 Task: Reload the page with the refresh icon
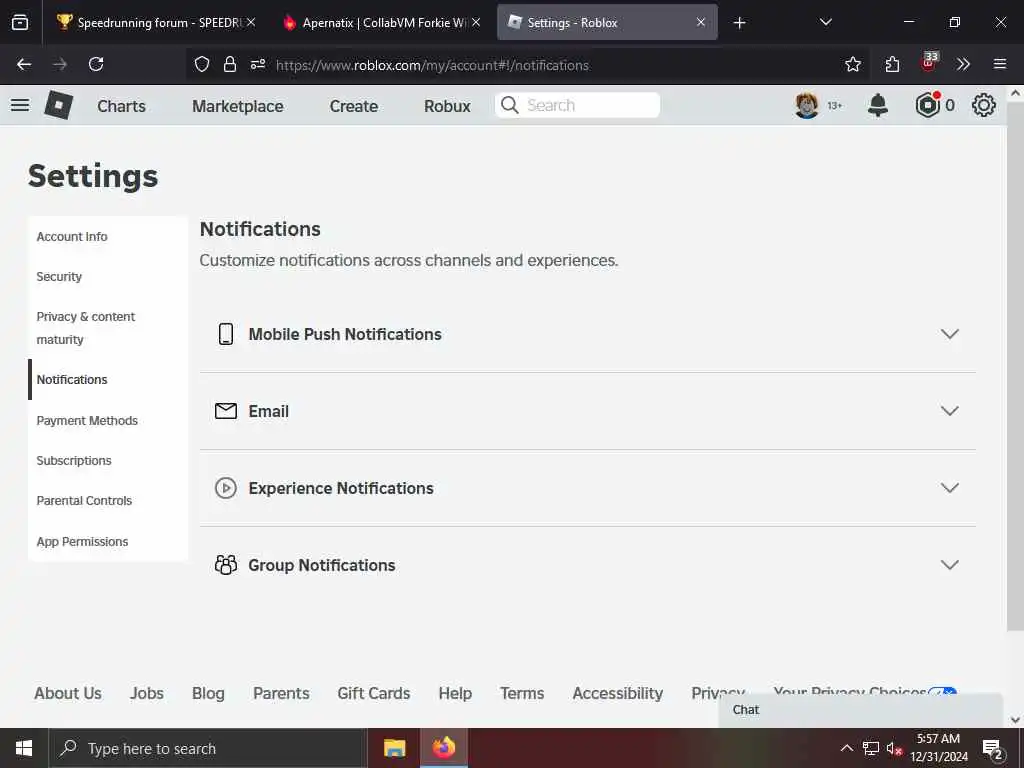[96, 64]
